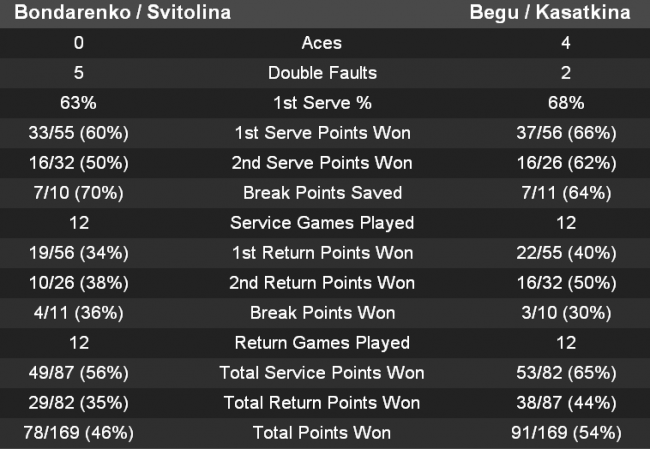This screenshot has height=449, width=650.
Task: Click the Return Games Played label
Action: pos(321,343)
